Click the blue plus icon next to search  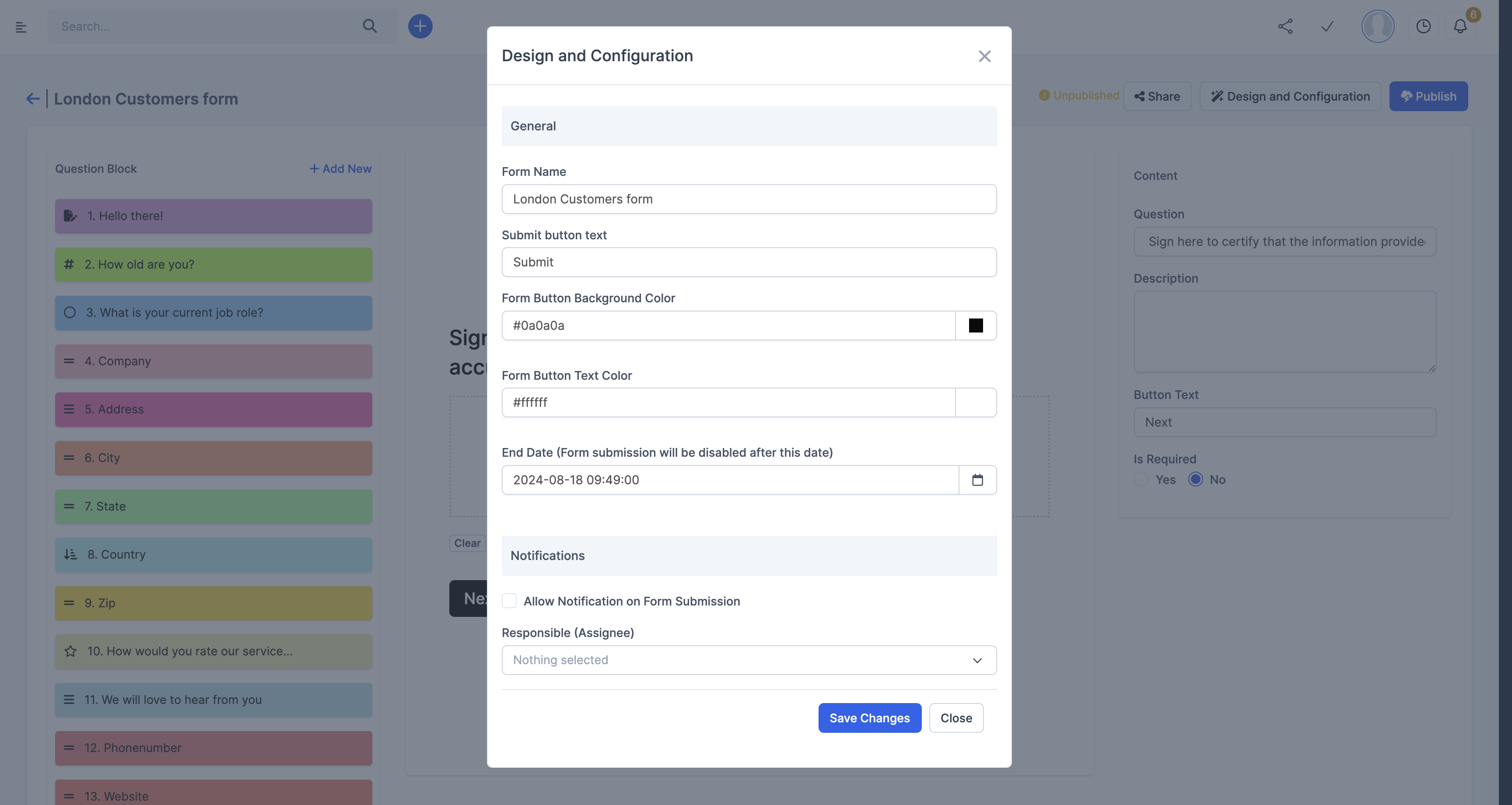pos(420,26)
